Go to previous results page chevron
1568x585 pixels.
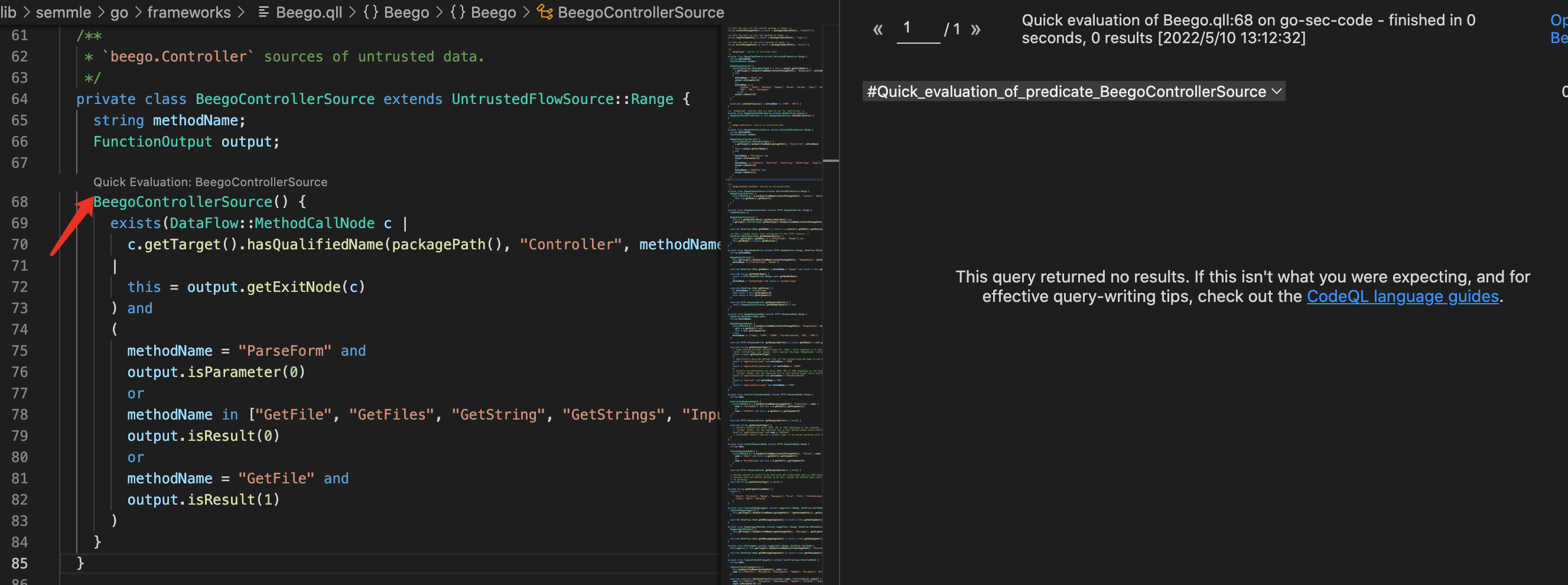click(x=877, y=29)
